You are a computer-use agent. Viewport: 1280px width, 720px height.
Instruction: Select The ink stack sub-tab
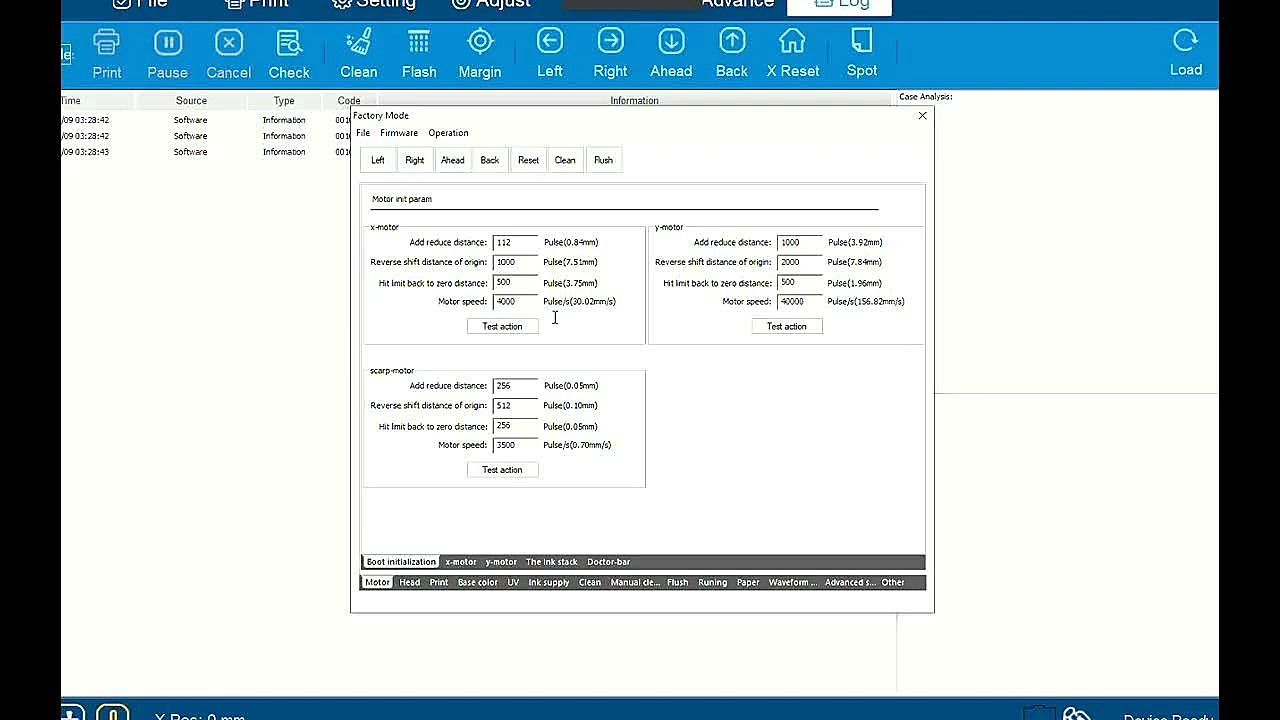pyautogui.click(x=552, y=562)
